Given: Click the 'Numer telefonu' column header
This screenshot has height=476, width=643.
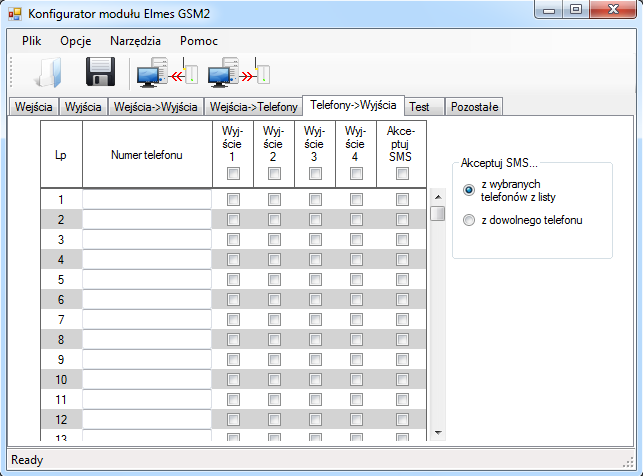Looking at the screenshot, I should click(147, 155).
